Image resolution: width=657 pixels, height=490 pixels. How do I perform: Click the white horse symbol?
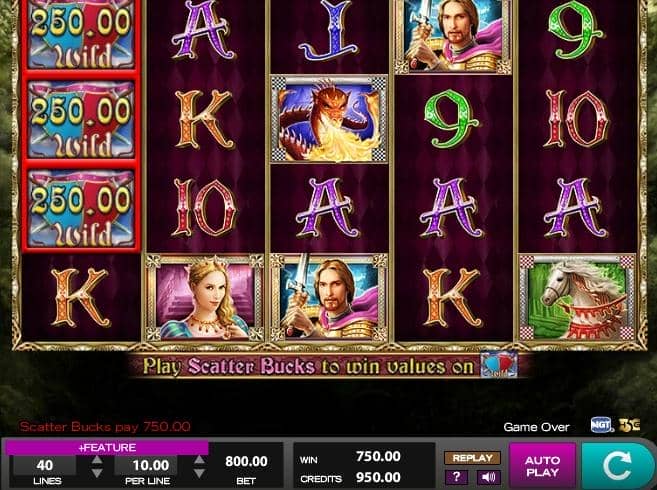(x=577, y=297)
